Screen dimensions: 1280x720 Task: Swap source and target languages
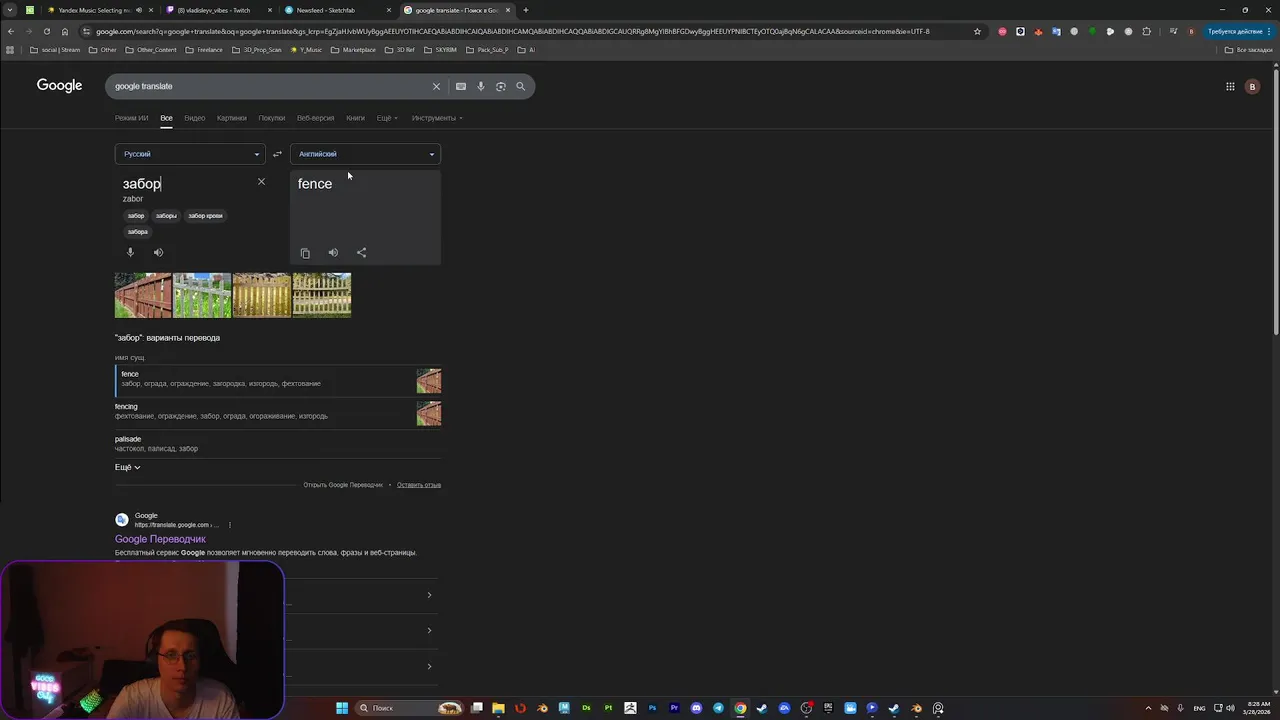[277, 154]
